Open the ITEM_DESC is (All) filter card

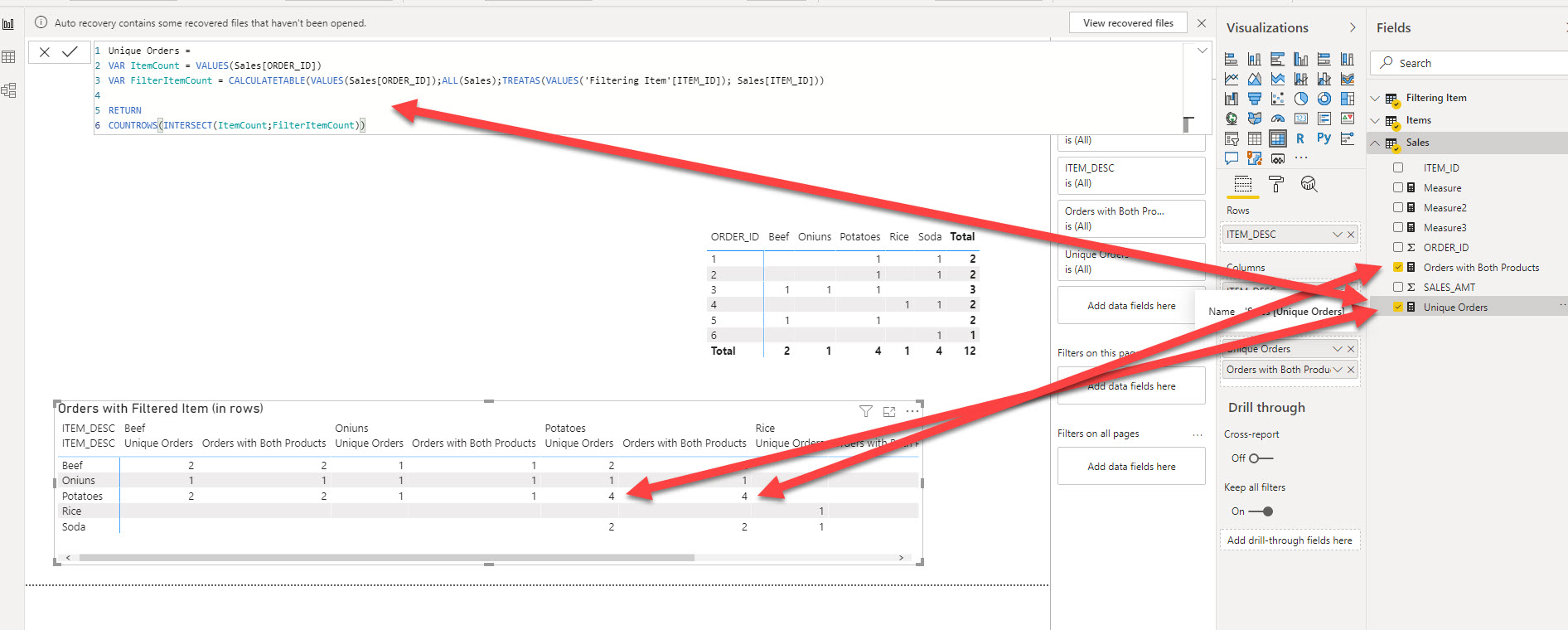pyautogui.click(x=1131, y=176)
